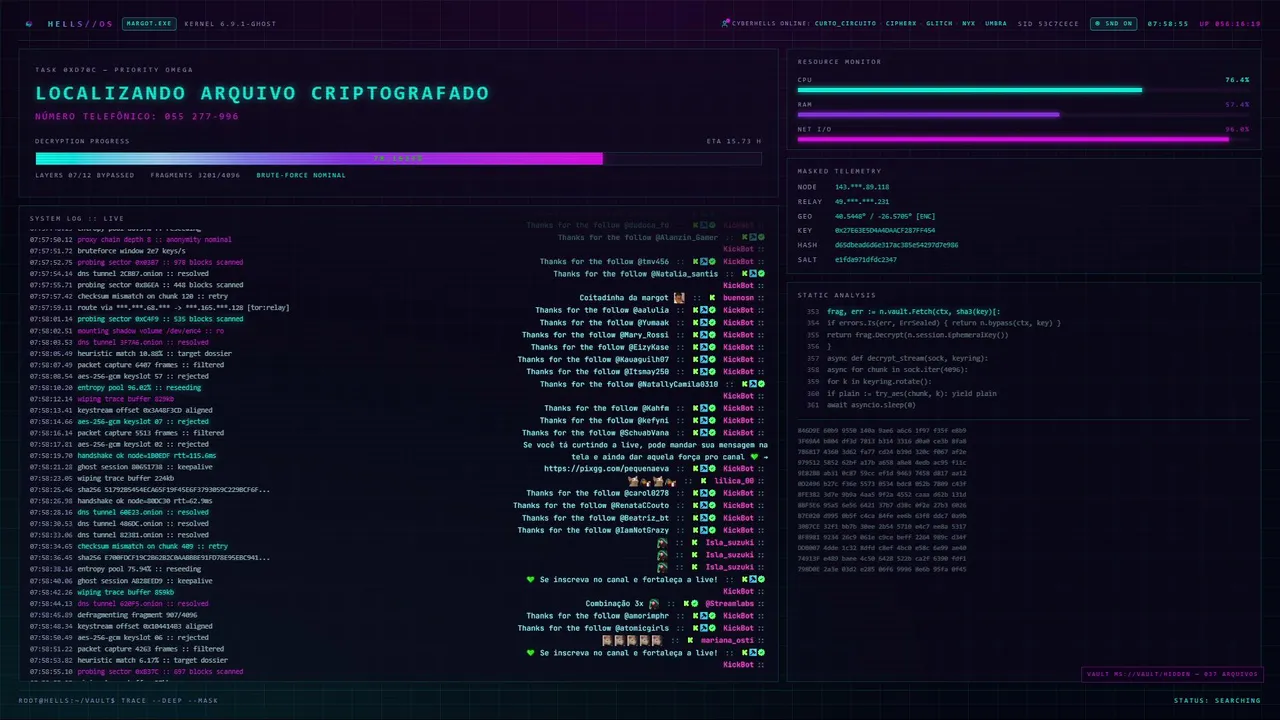Select NYX in online list

pos(968,23)
